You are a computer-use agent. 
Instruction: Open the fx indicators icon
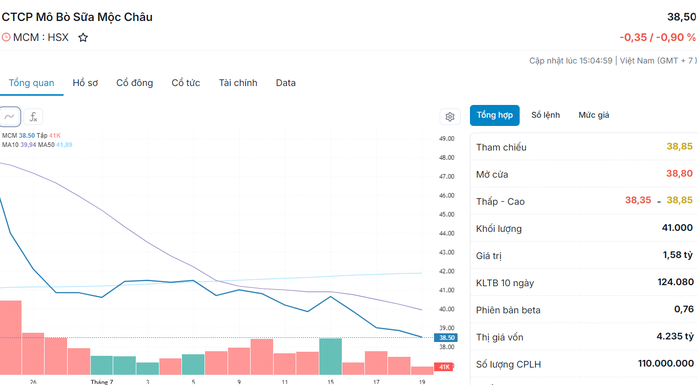[x=33, y=117]
